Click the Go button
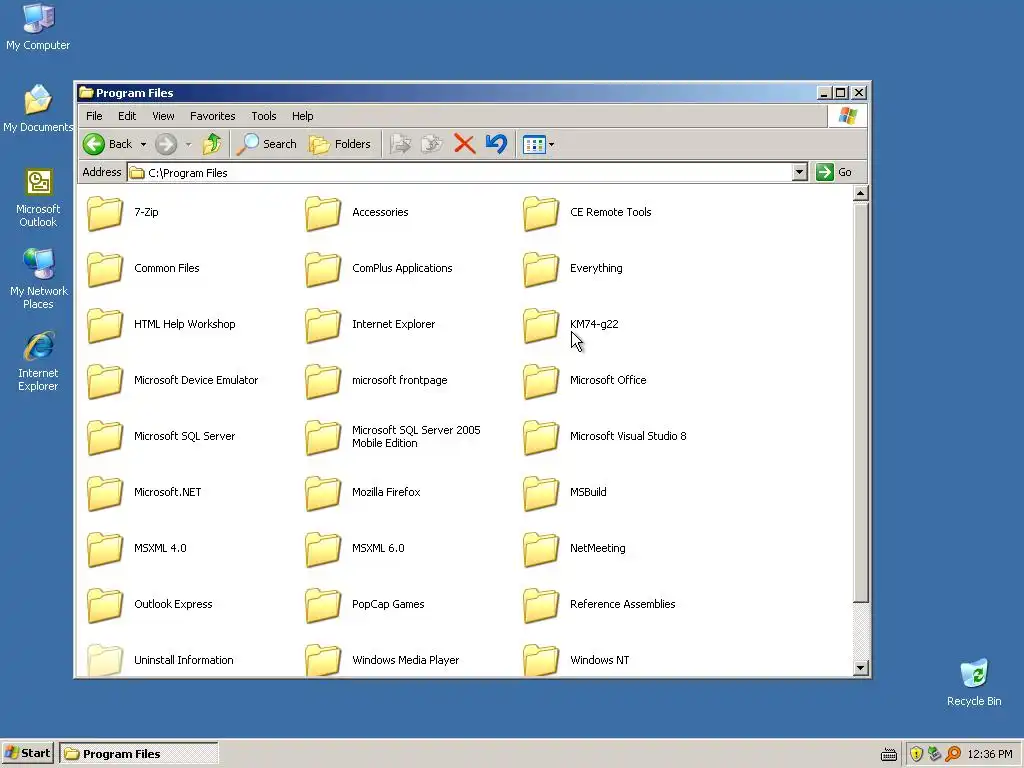Viewport: 1024px width, 768px height. point(835,172)
